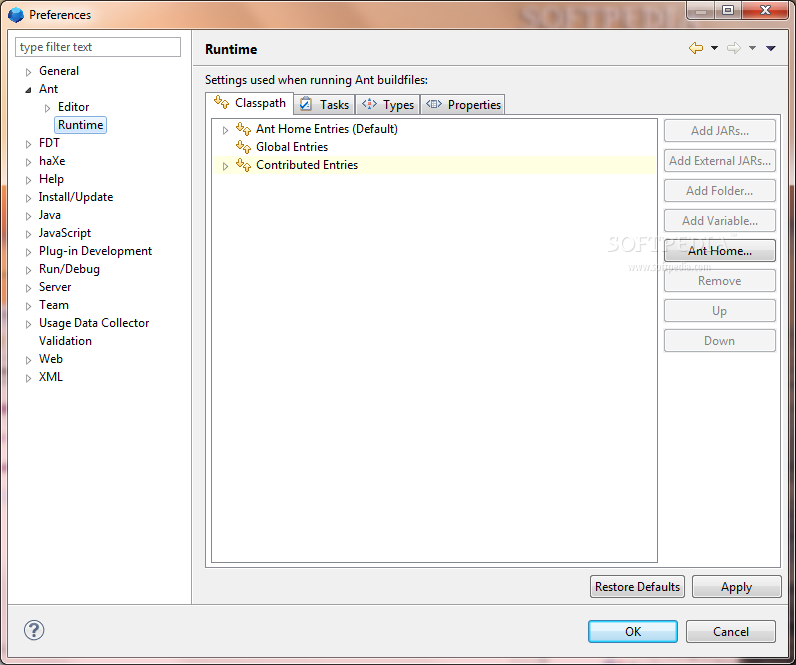Expand the Install/Update category
This screenshot has width=796, height=665.
28,198
